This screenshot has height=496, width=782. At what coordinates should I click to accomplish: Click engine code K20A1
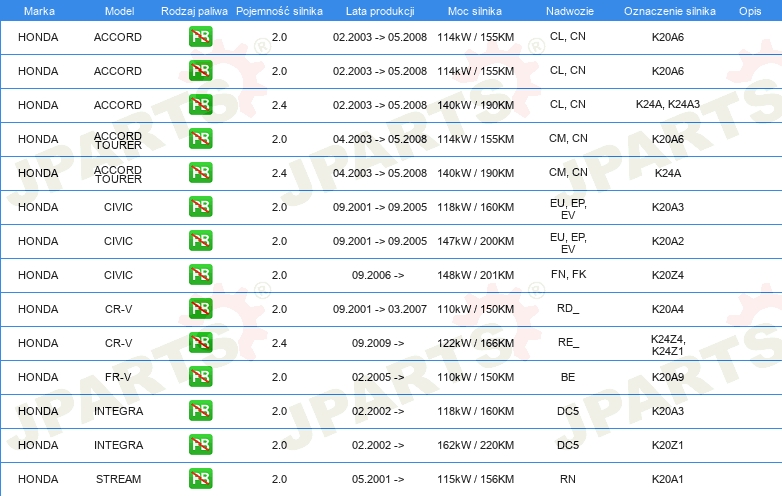pos(668,479)
